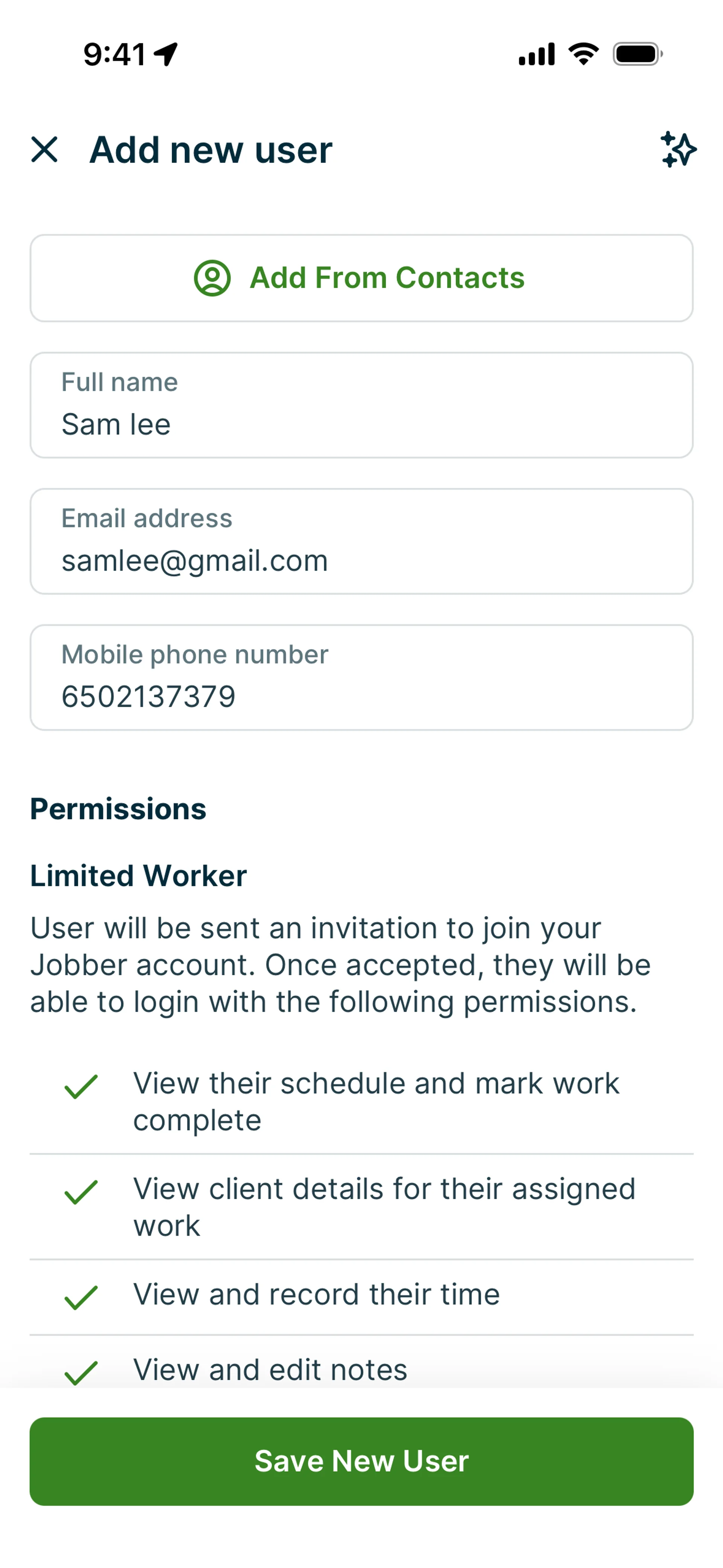
Task: Tap the Permissions section heading
Action: point(119,809)
